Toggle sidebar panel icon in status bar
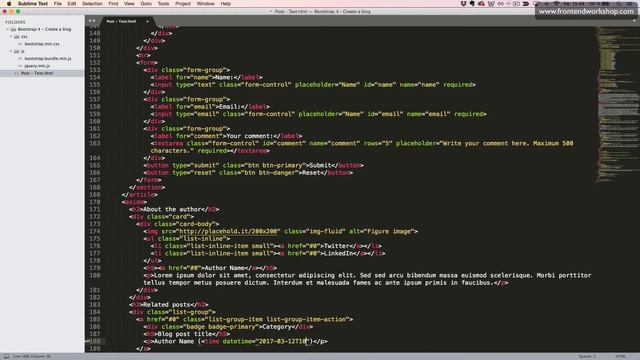This screenshot has height=360, width=640. [x=6, y=356]
